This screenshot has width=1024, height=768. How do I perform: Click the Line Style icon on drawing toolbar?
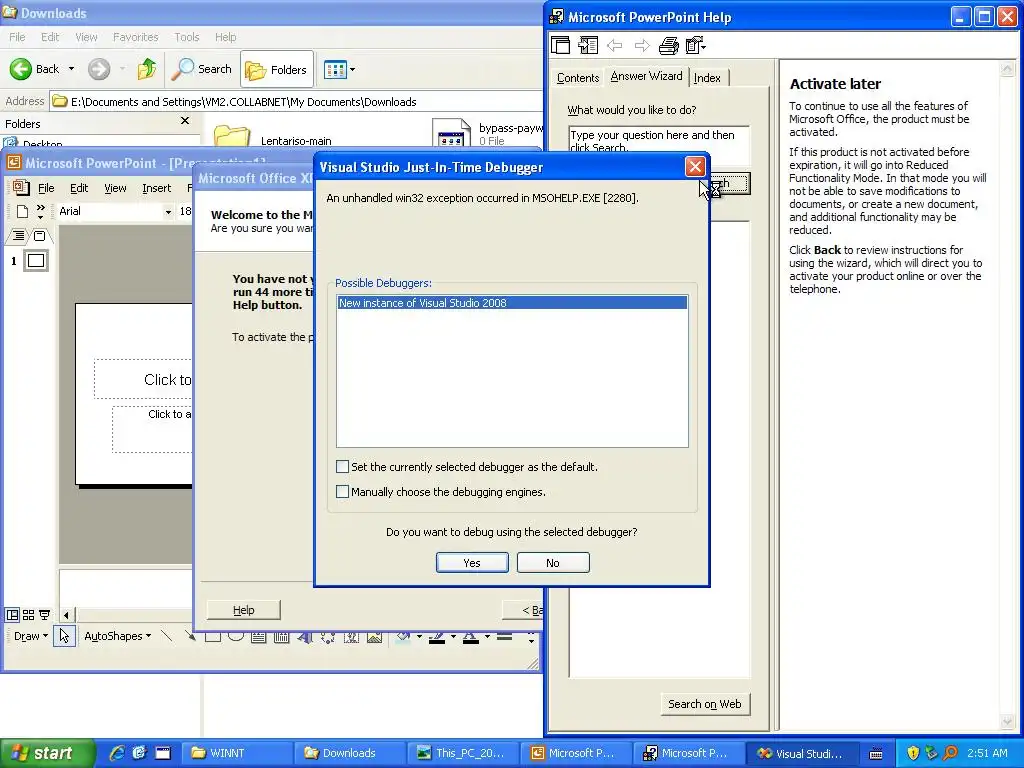(504, 637)
